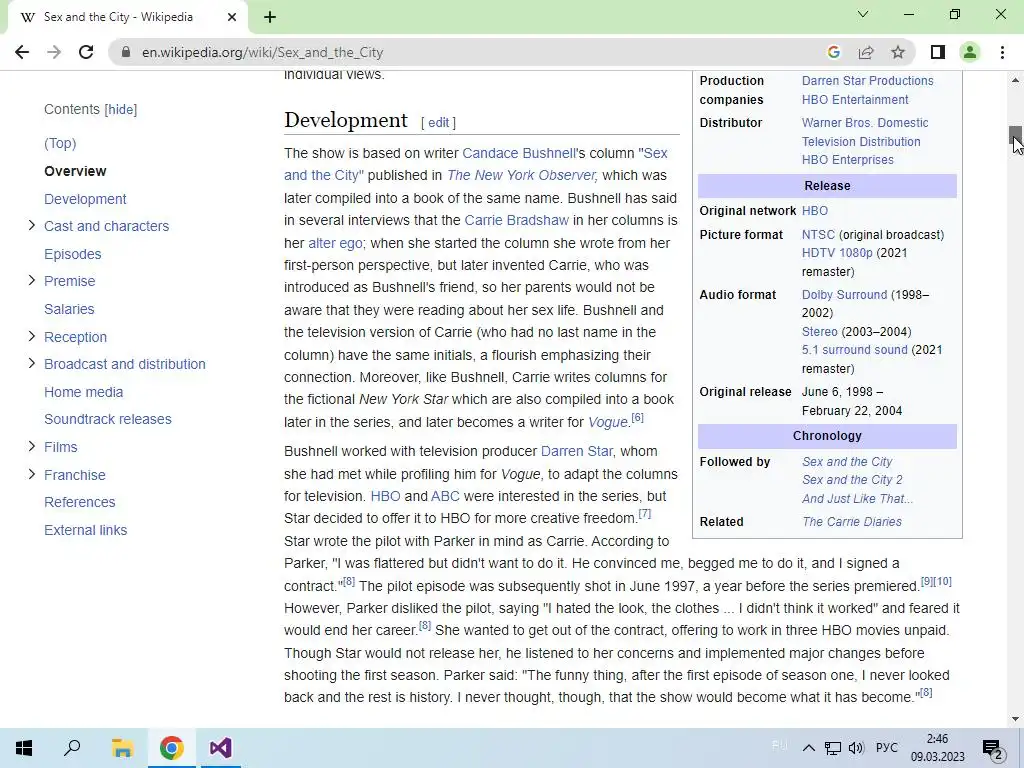1024x768 pixels.
Task: Expand the Films contents section
Action: click(31, 447)
